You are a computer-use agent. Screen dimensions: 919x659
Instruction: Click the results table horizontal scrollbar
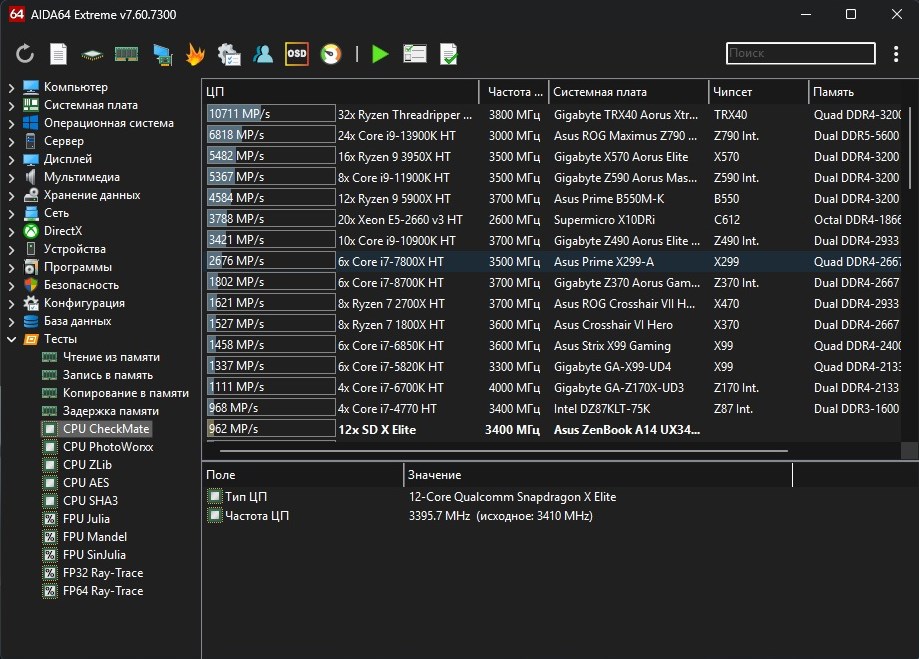tap(500, 451)
